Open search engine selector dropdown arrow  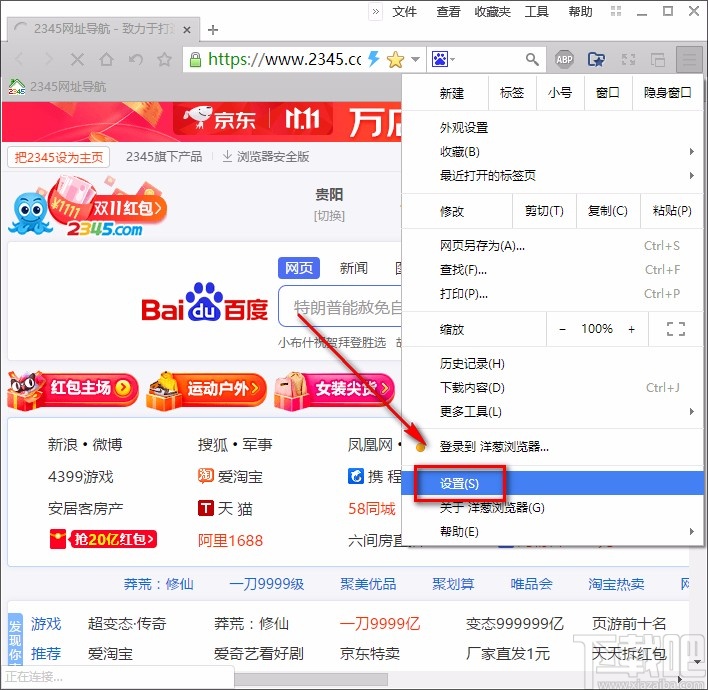(452, 59)
